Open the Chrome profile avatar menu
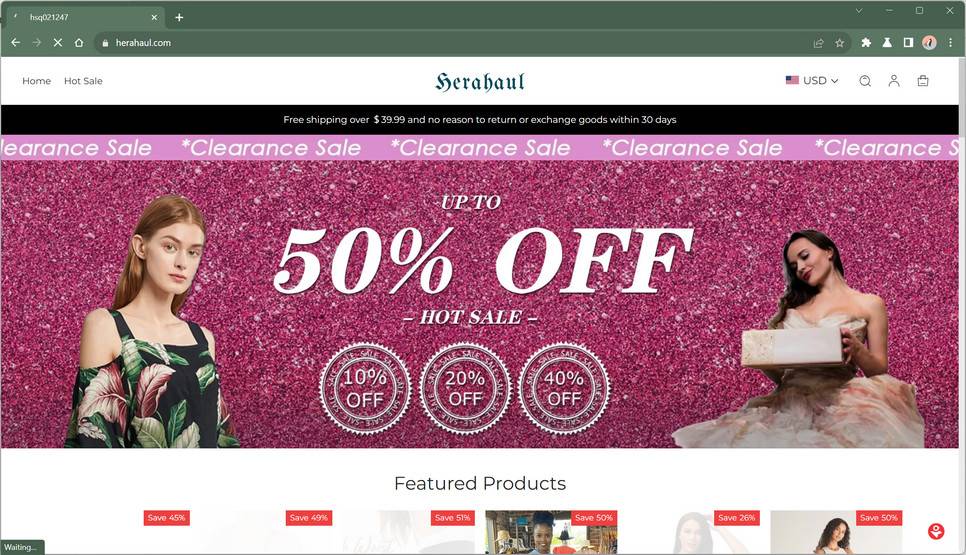 point(929,43)
